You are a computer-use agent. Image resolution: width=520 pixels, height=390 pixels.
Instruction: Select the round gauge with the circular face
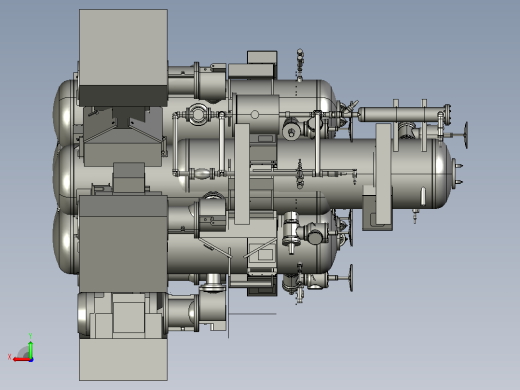(292, 131)
